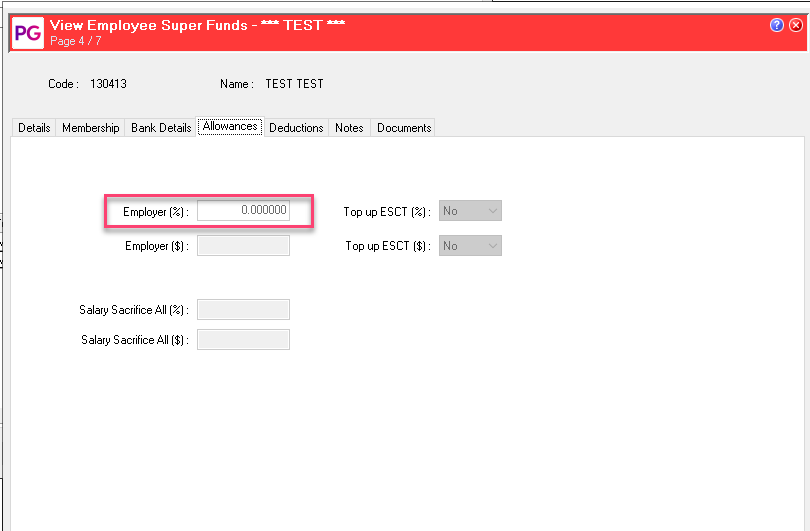Expand the Top up ESCT ($) dropdown

tap(470, 246)
